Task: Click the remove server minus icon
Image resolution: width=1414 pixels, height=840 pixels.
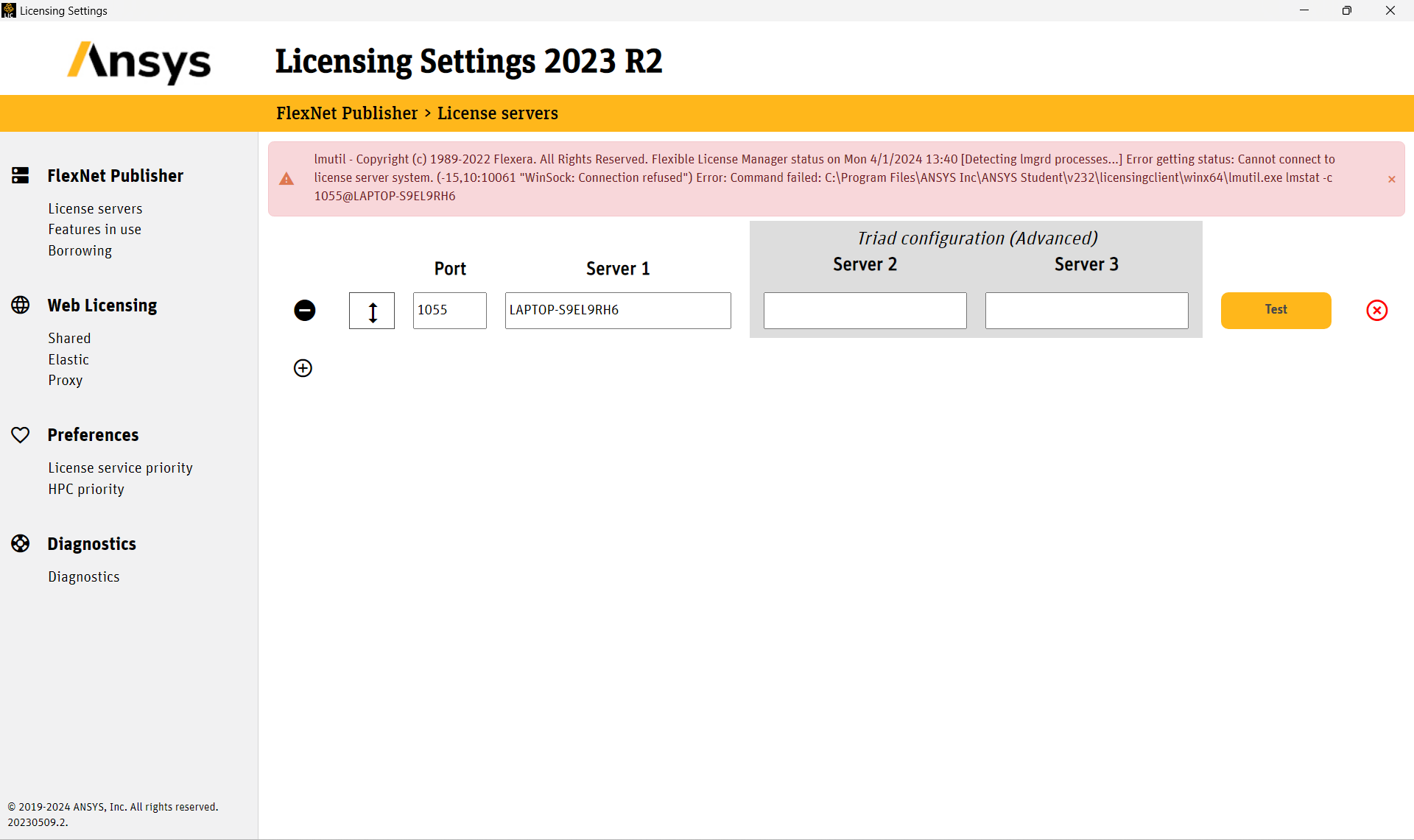Action: coord(305,310)
